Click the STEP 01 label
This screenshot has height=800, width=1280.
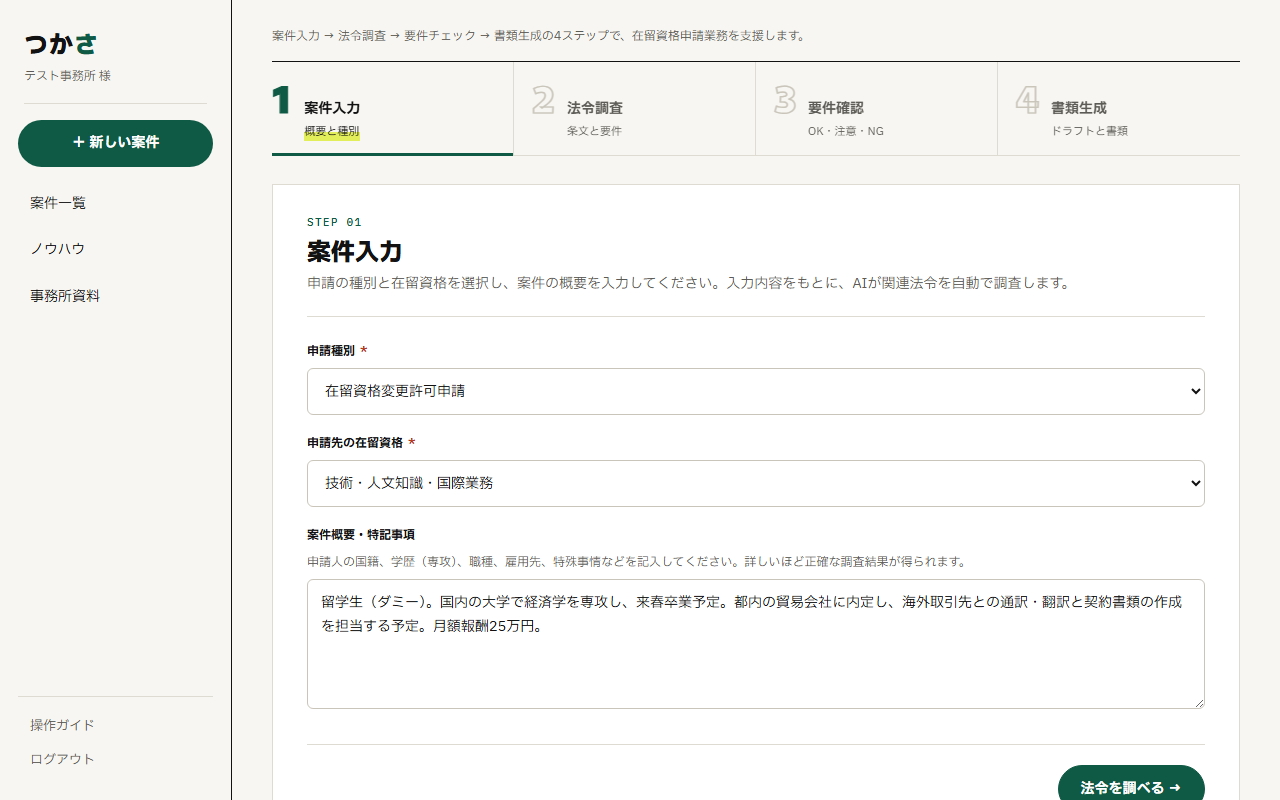[334, 222]
